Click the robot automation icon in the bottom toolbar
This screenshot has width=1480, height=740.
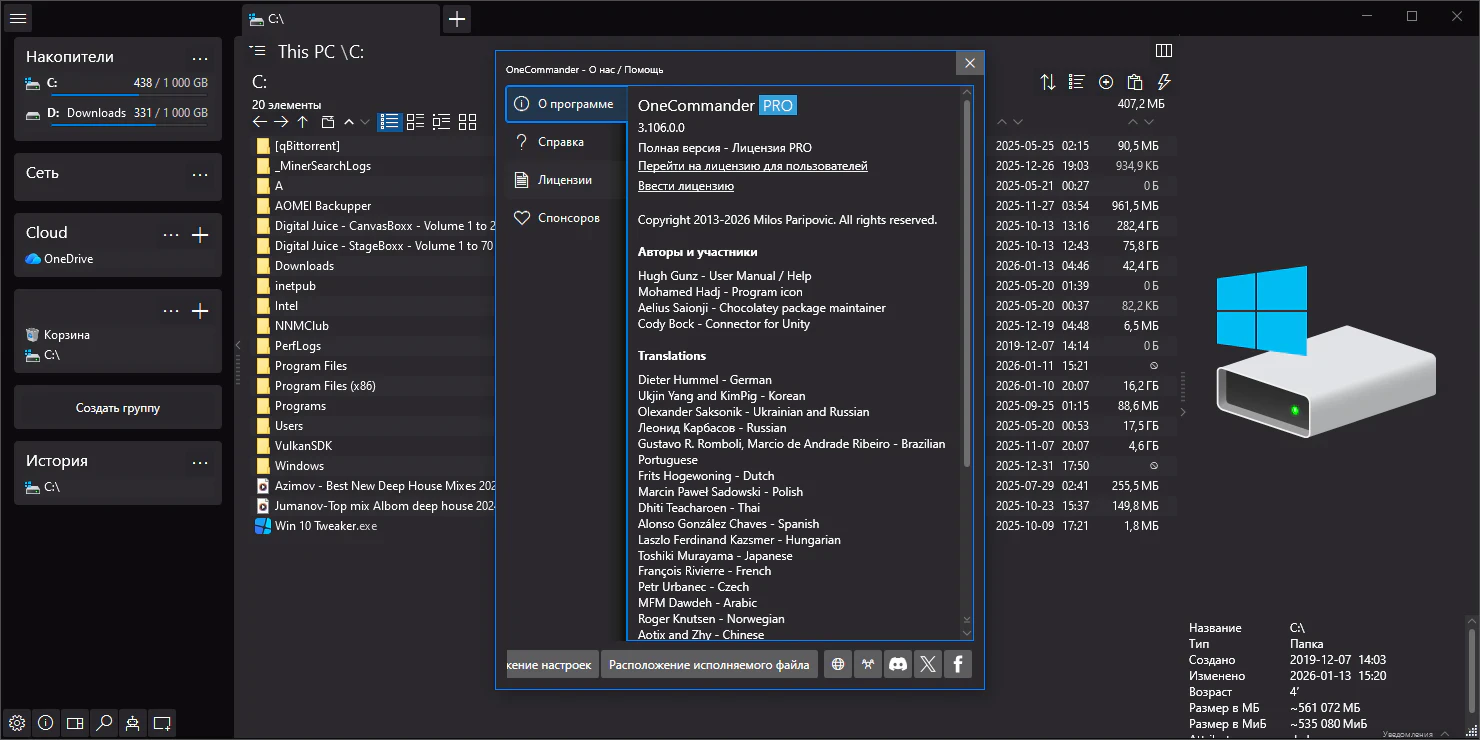[x=132, y=722]
